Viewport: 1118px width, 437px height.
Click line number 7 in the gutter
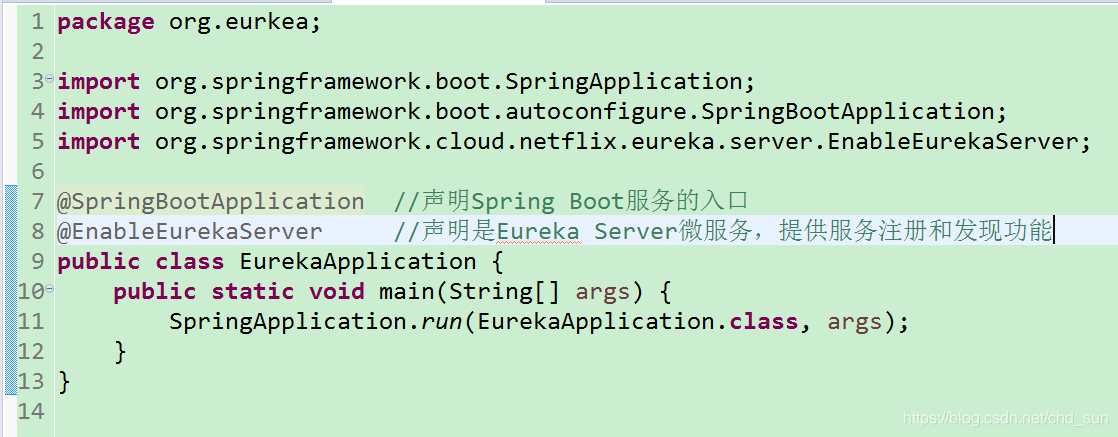(x=38, y=202)
